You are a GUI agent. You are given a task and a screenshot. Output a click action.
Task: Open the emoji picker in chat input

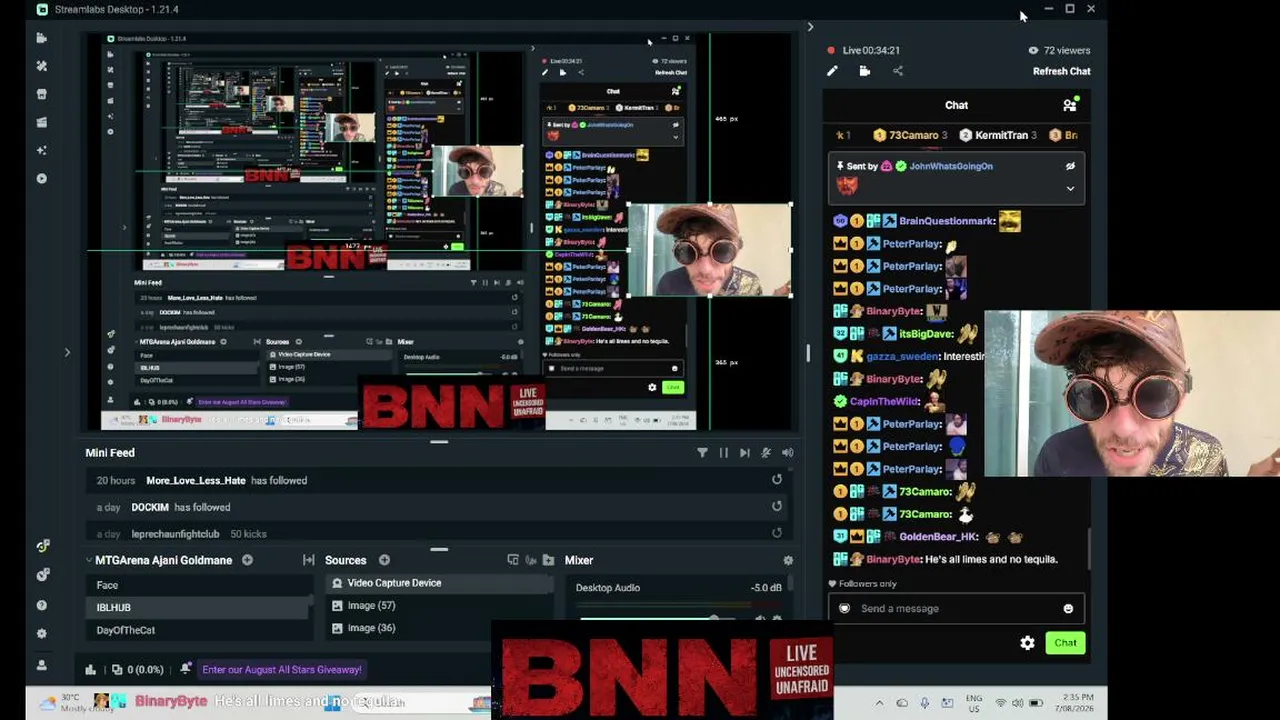pos(1068,608)
